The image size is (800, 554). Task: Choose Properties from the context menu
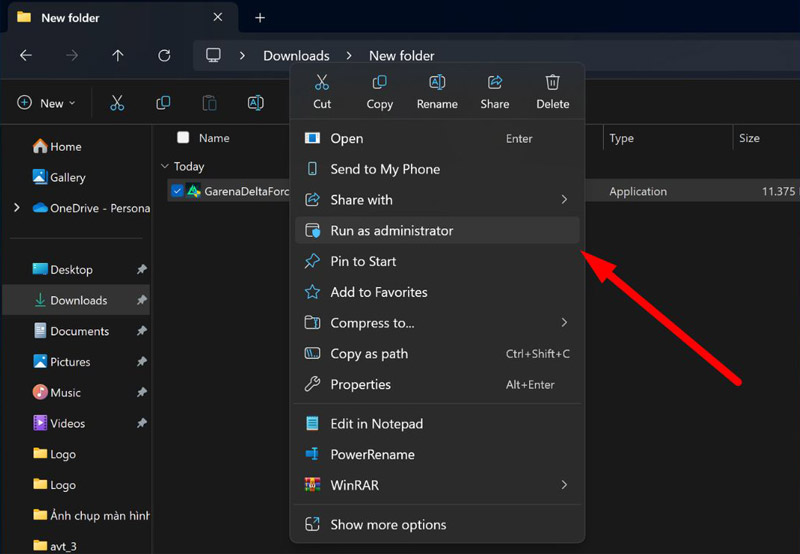click(x=360, y=385)
